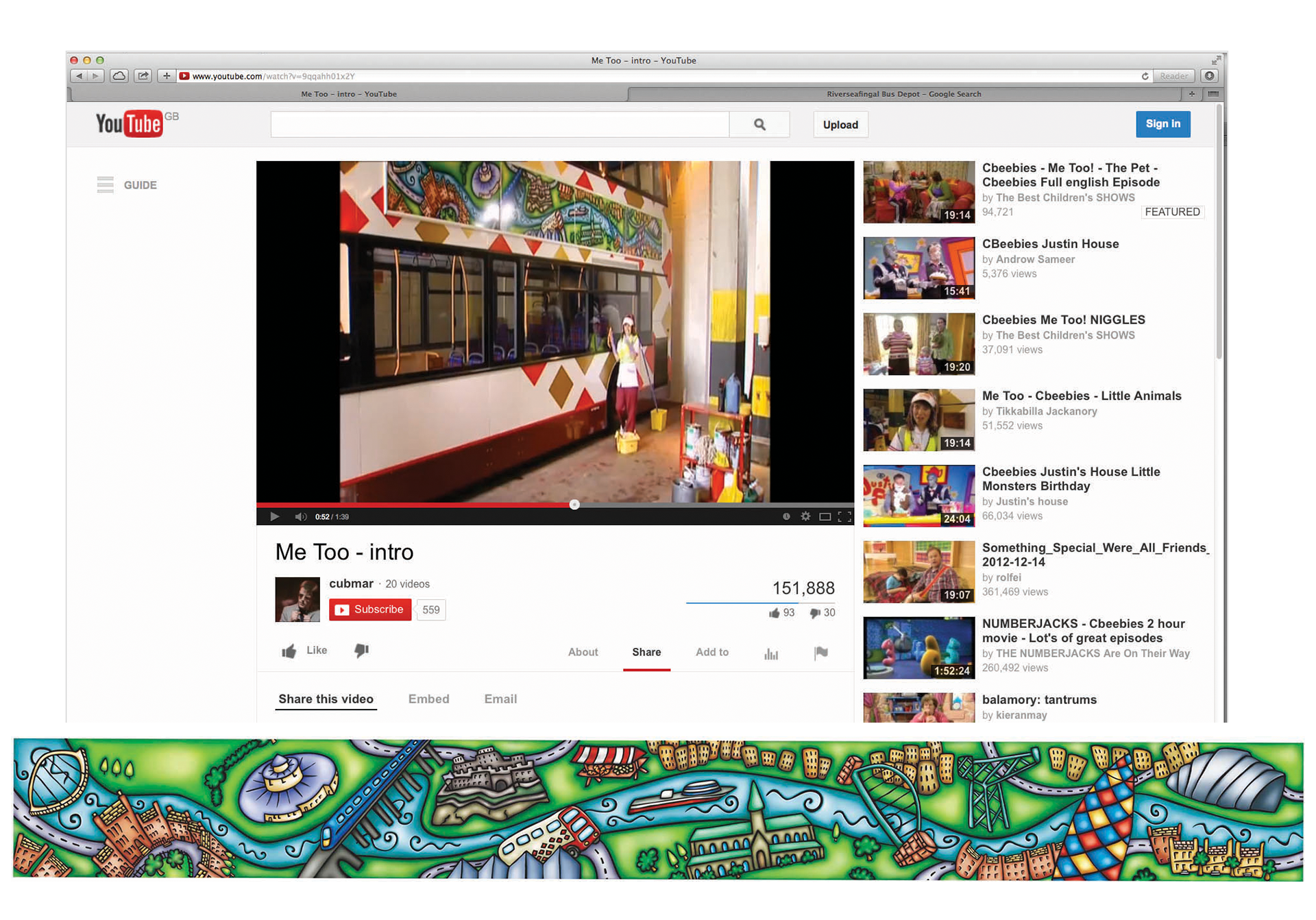The width and height of the screenshot is (1316, 920).
Task: Open a new tab with plus icon
Action: [x=1192, y=94]
